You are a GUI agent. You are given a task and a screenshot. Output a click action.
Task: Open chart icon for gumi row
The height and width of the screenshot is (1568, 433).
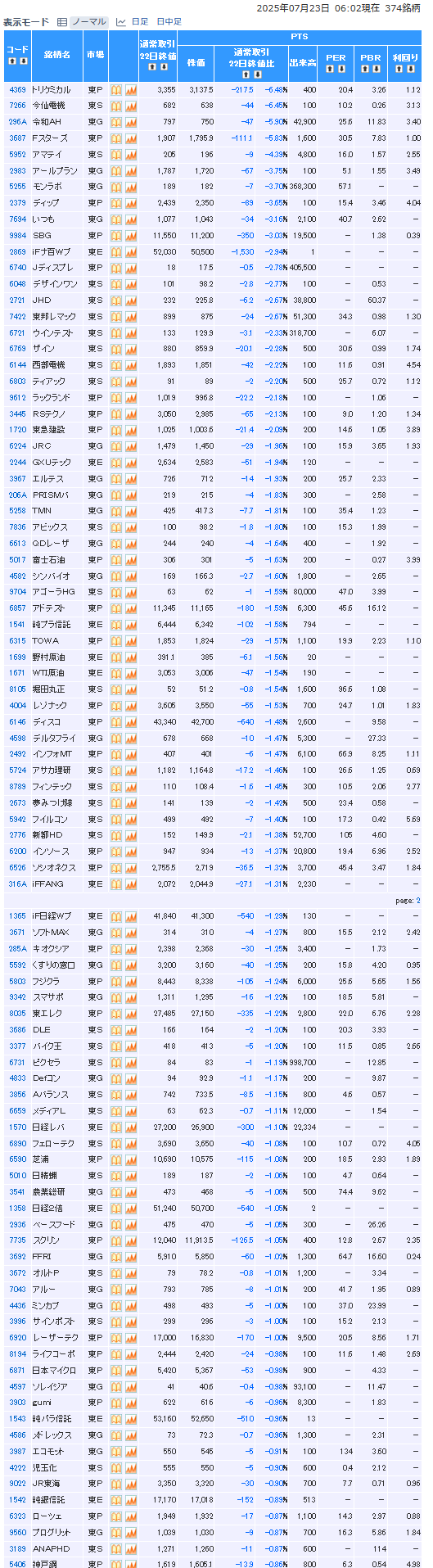[x=131, y=1402]
